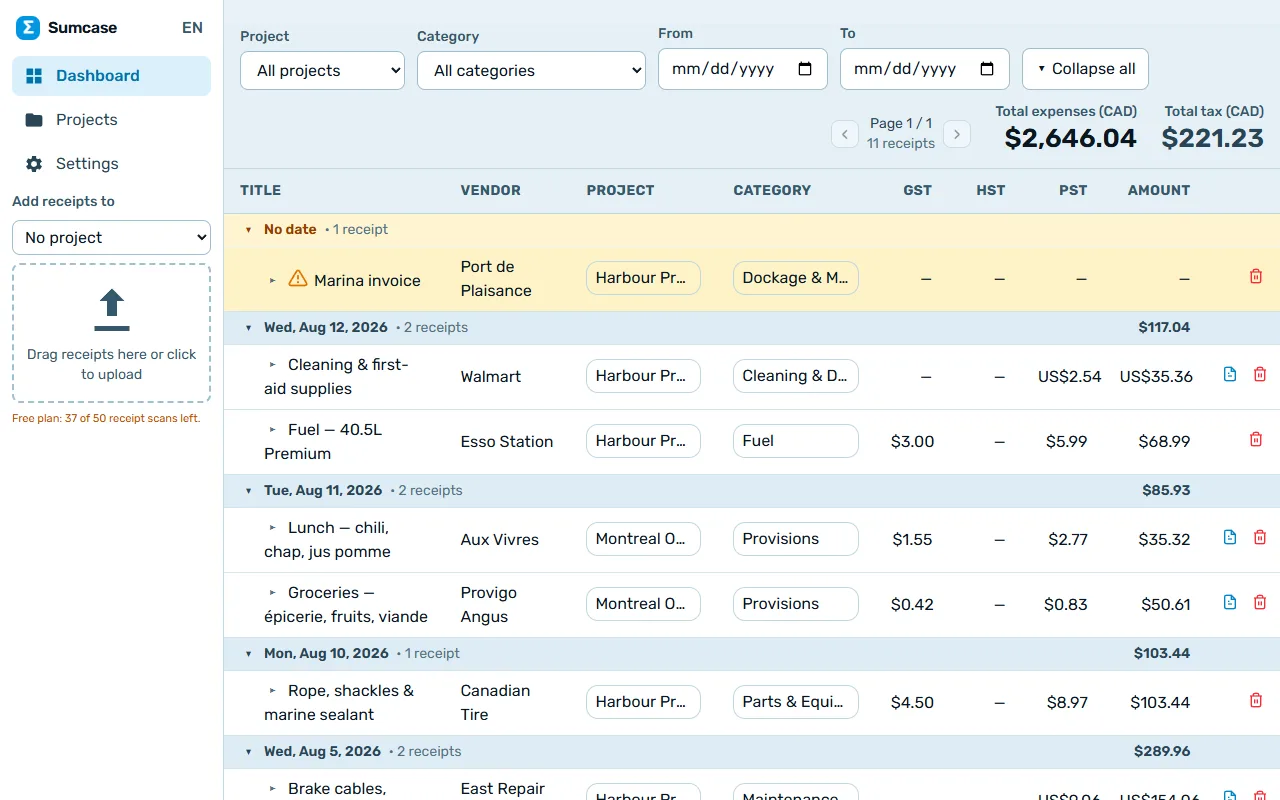1280x800 pixels.
Task: Open attached document for Walmart receipt
Action: pyautogui.click(x=1230, y=374)
